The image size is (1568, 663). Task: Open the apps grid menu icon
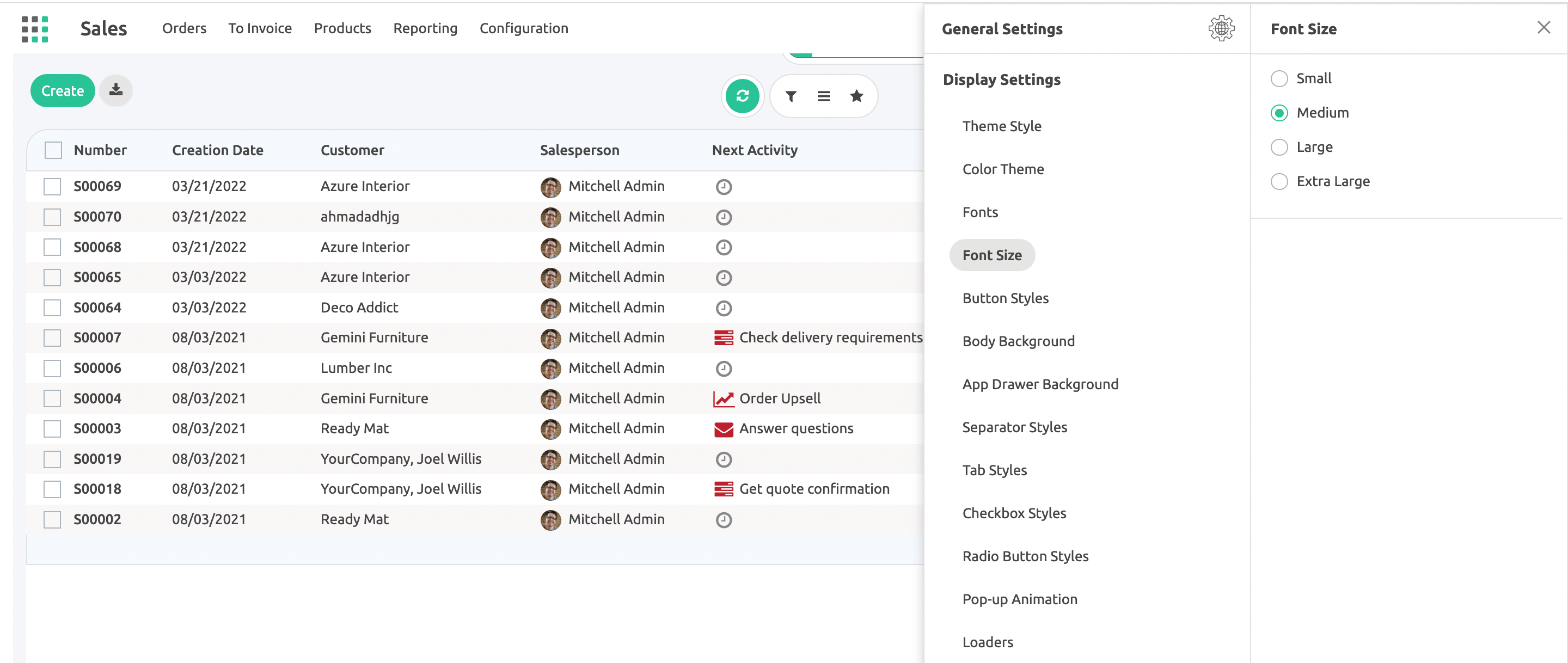(35, 29)
